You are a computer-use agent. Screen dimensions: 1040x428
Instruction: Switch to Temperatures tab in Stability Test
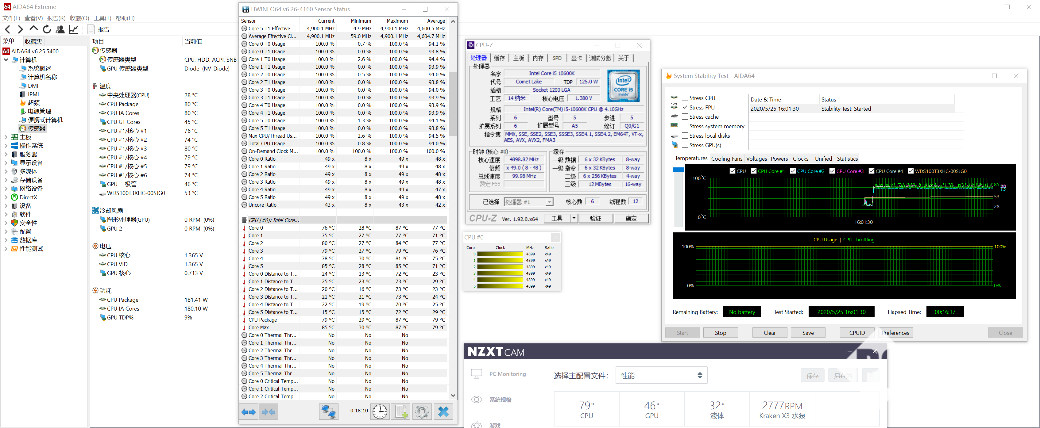(691, 159)
